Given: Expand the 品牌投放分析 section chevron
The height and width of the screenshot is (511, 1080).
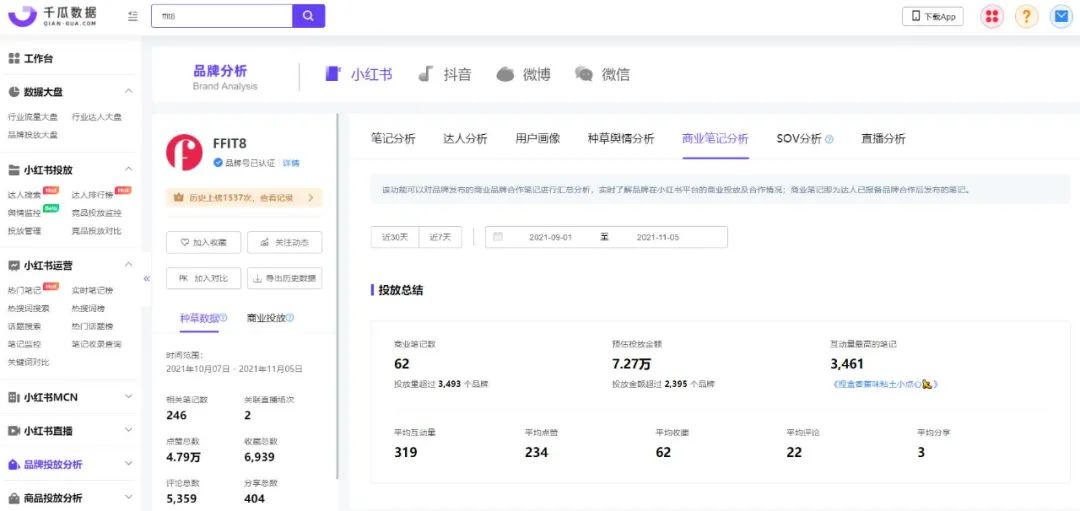Looking at the screenshot, I should (x=129, y=464).
